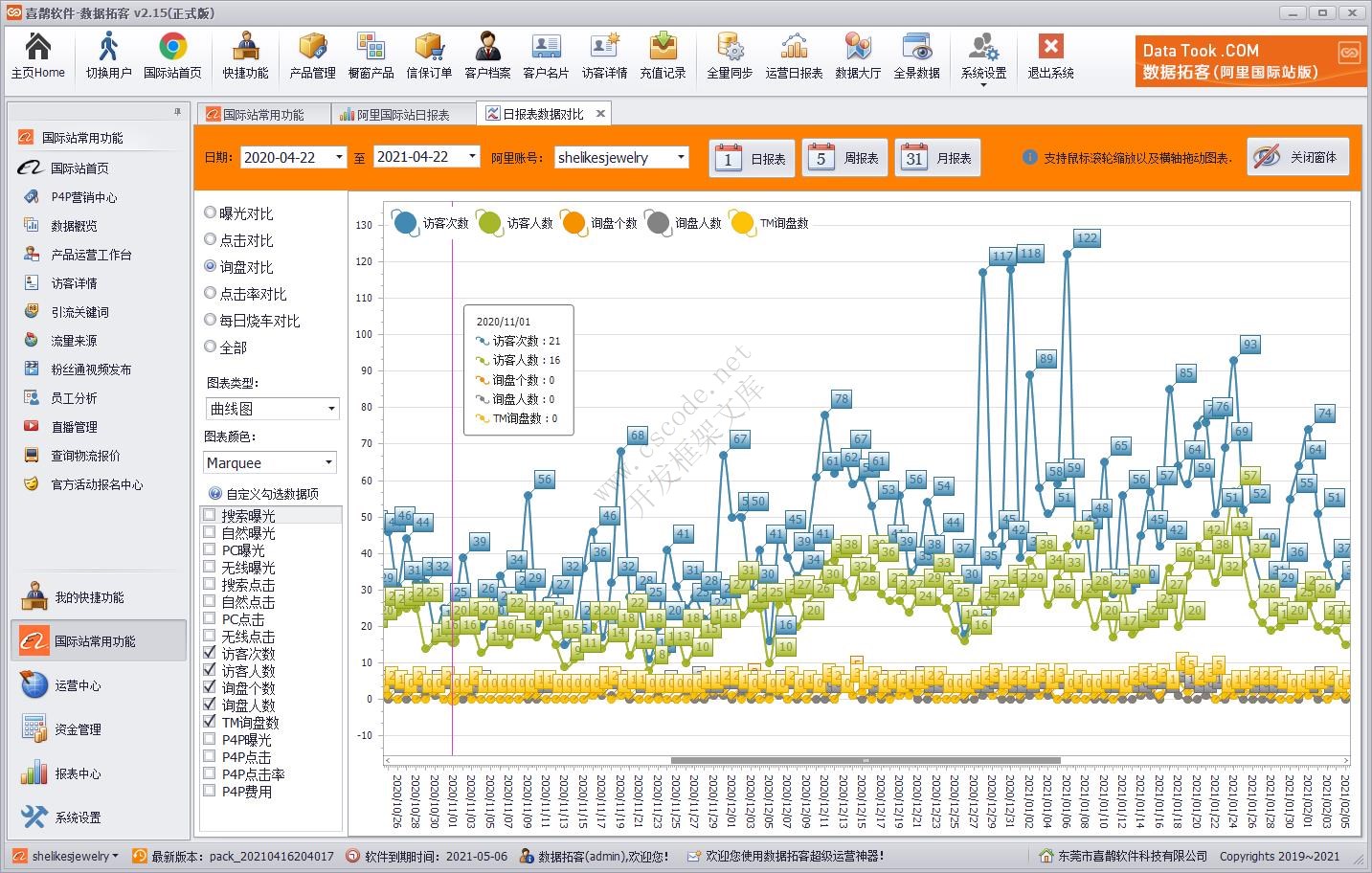
Task: Expand shelikesjewelry account menu in status bar
Action: (x=67, y=856)
